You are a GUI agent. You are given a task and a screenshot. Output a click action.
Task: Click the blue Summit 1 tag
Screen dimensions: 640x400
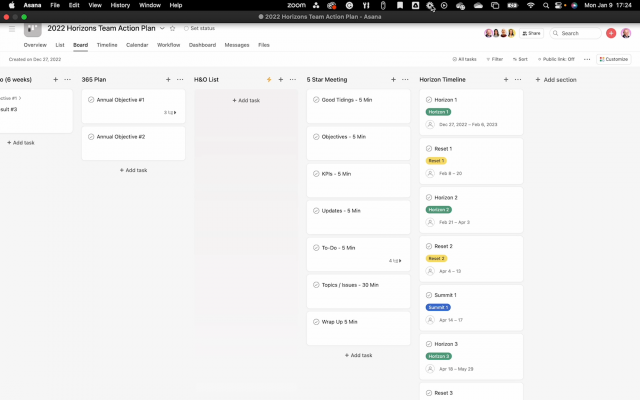[x=438, y=307]
